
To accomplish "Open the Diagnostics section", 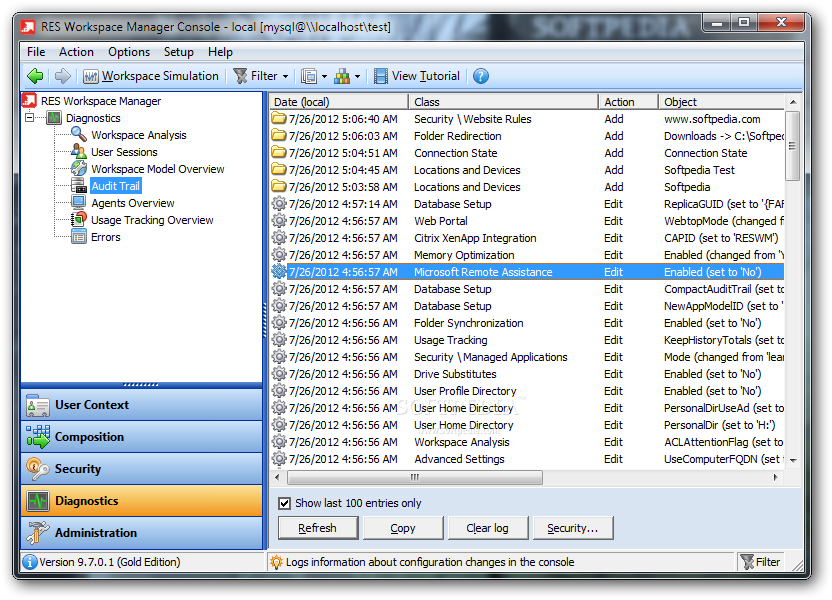I will pyautogui.click(x=142, y=501).
